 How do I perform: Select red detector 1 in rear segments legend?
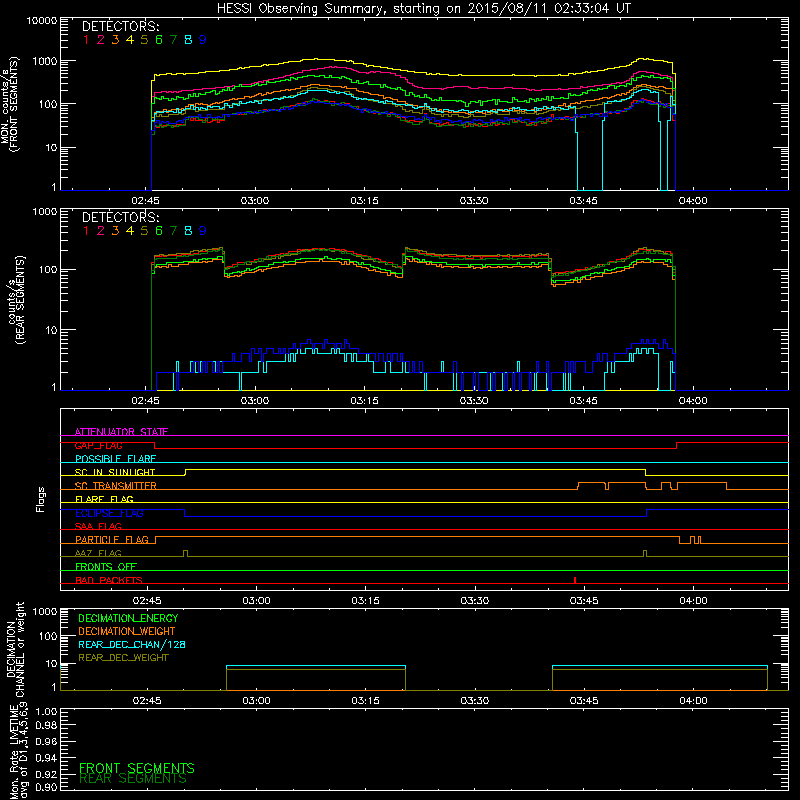[86, 231]
